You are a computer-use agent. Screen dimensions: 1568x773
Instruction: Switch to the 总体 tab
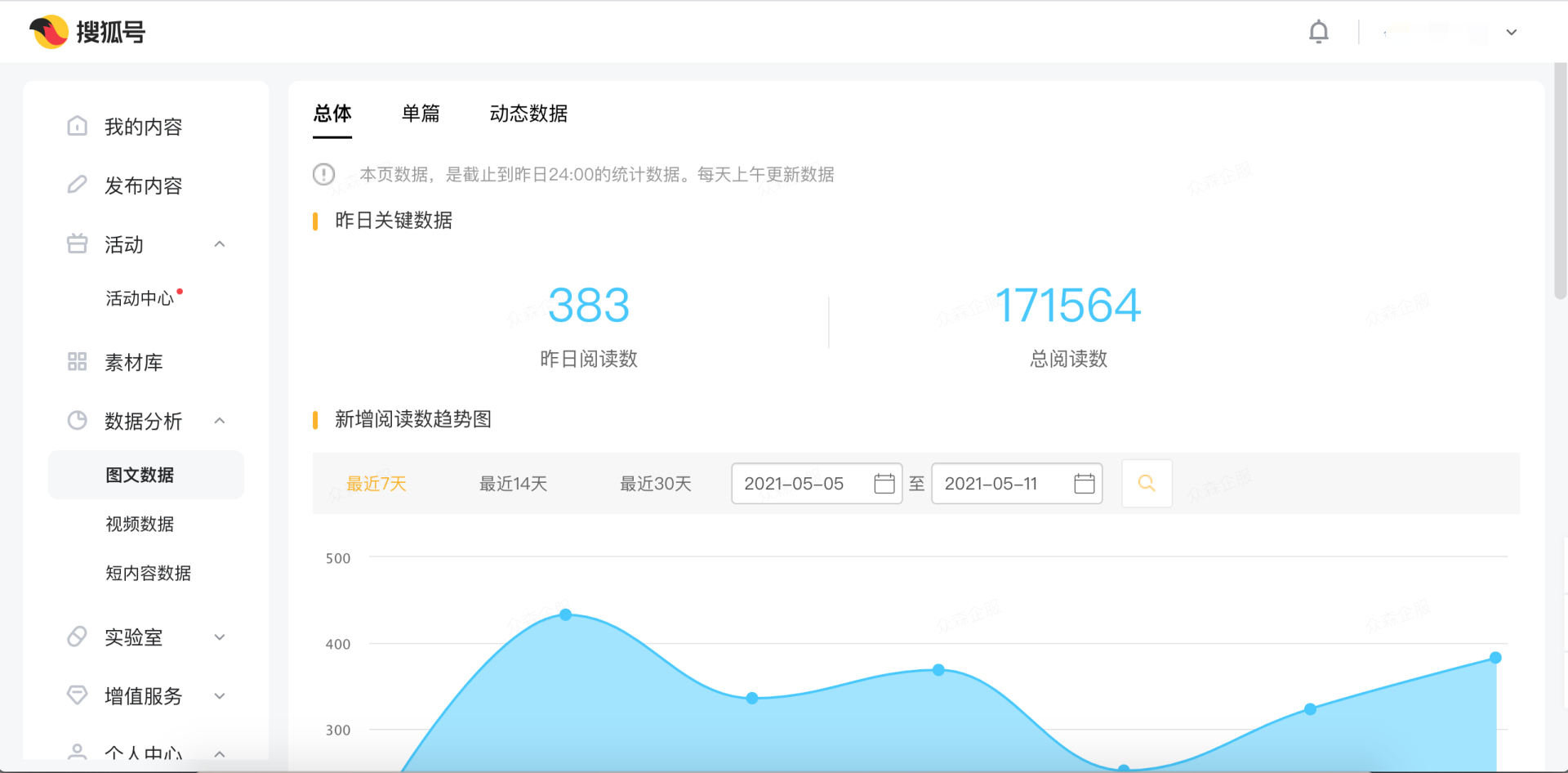pyautogui.click(x=332, y=114)
